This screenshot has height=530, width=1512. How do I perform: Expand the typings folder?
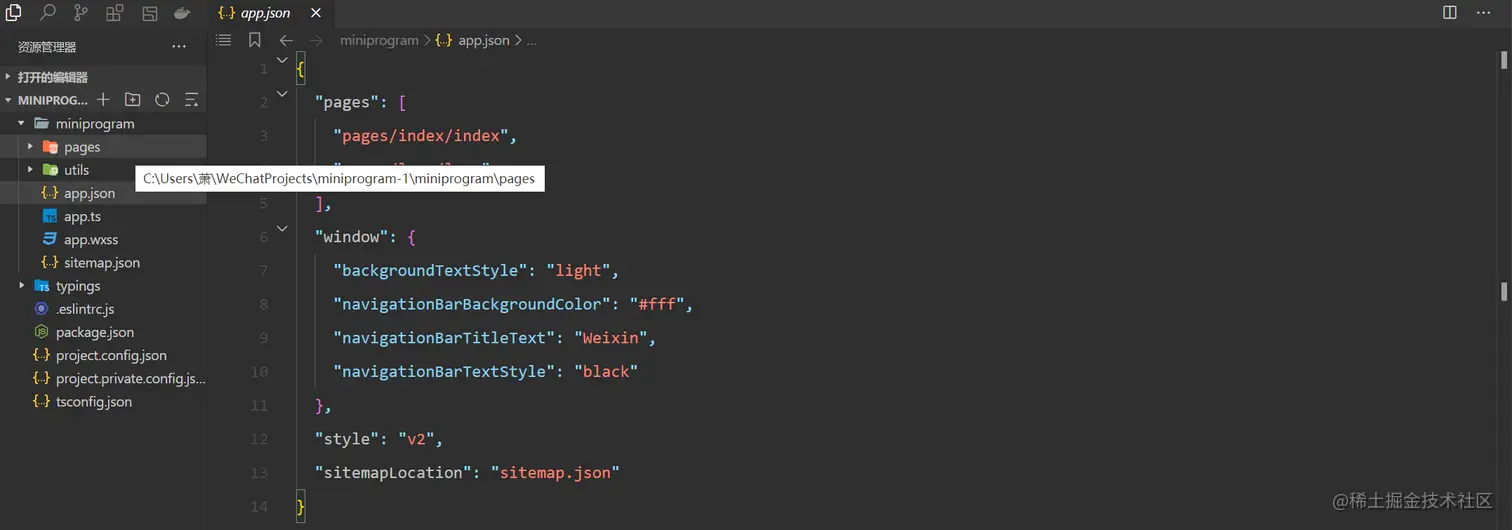pos(21,285)
